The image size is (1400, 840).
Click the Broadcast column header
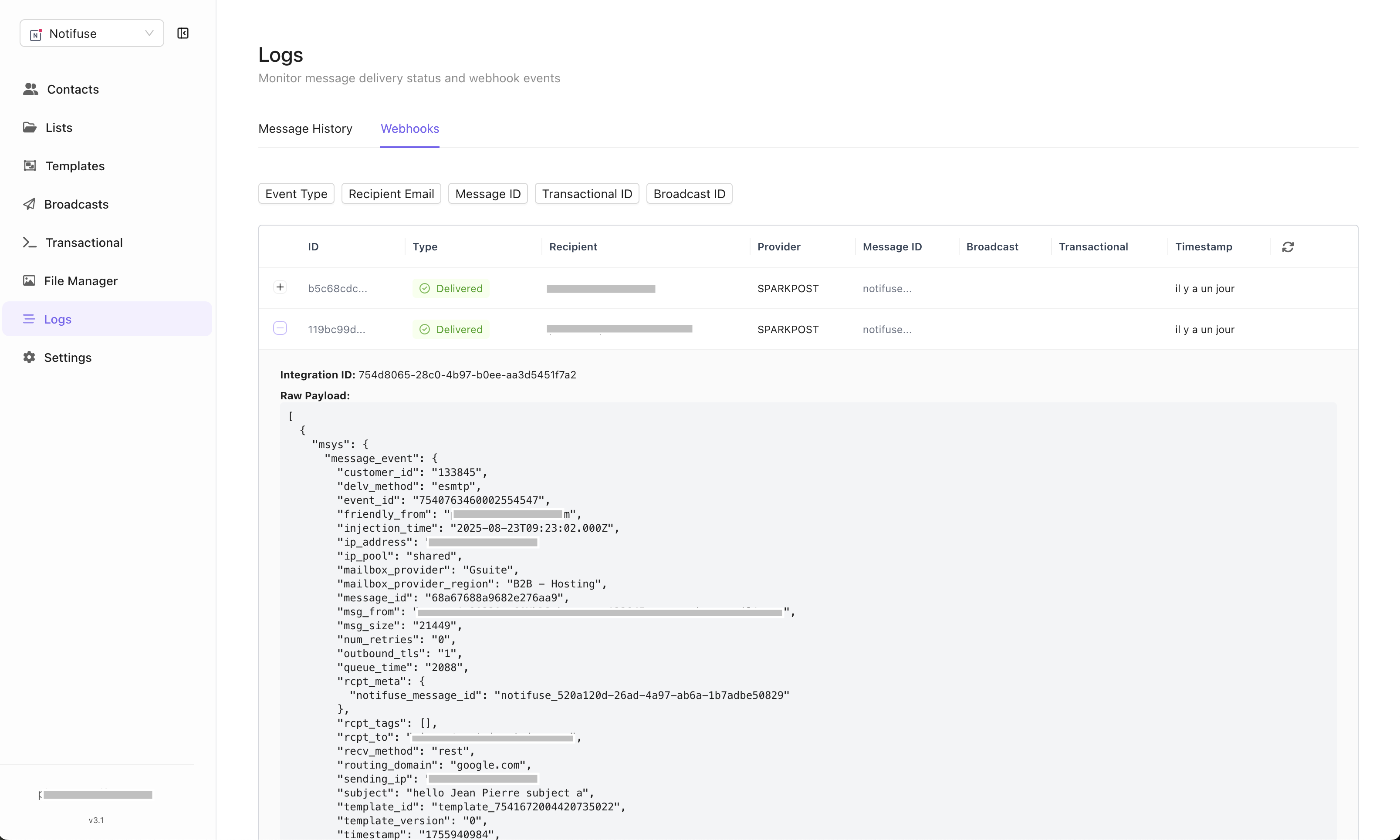(x=992, y=247)
